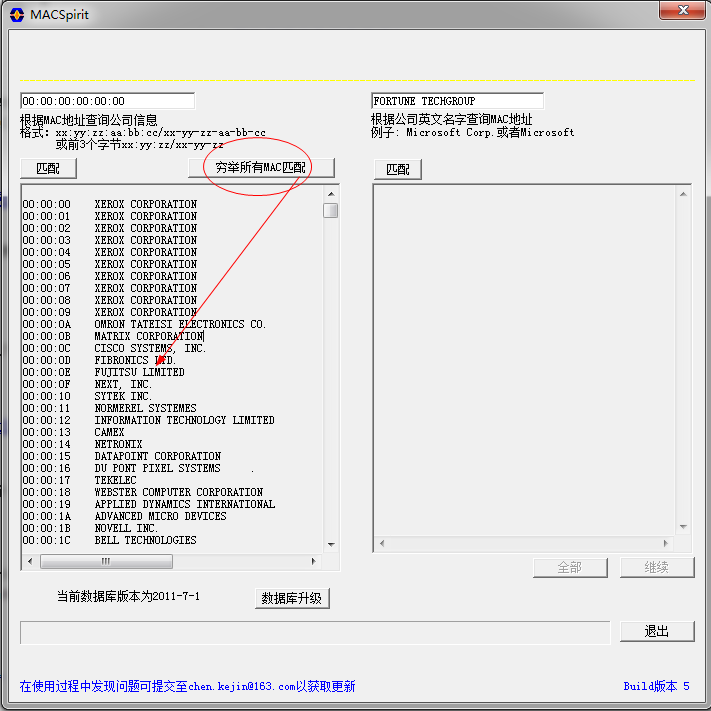This screenshot has width=711, height=711.
Task: Click the email link text chen.kejin@163.com
Action: coord(242,687)
